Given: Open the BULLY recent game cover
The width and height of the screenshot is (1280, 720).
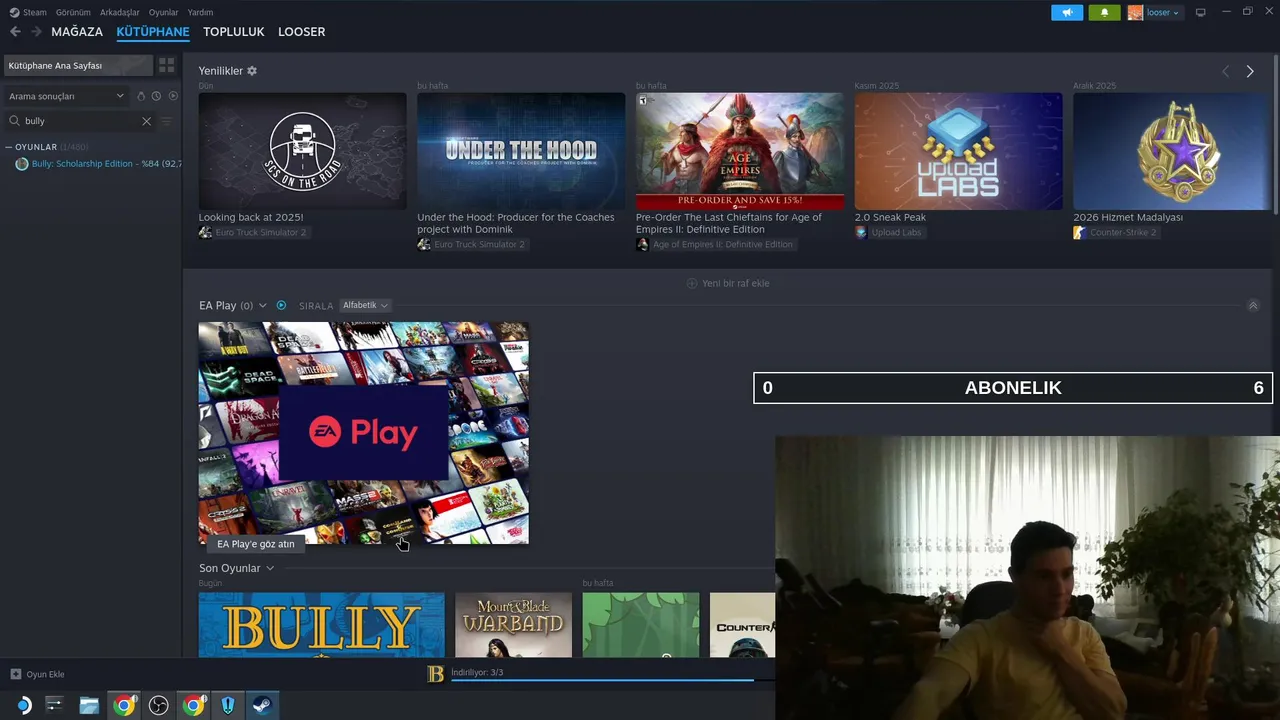Looking at the screenshot, I should pos(321,625).
